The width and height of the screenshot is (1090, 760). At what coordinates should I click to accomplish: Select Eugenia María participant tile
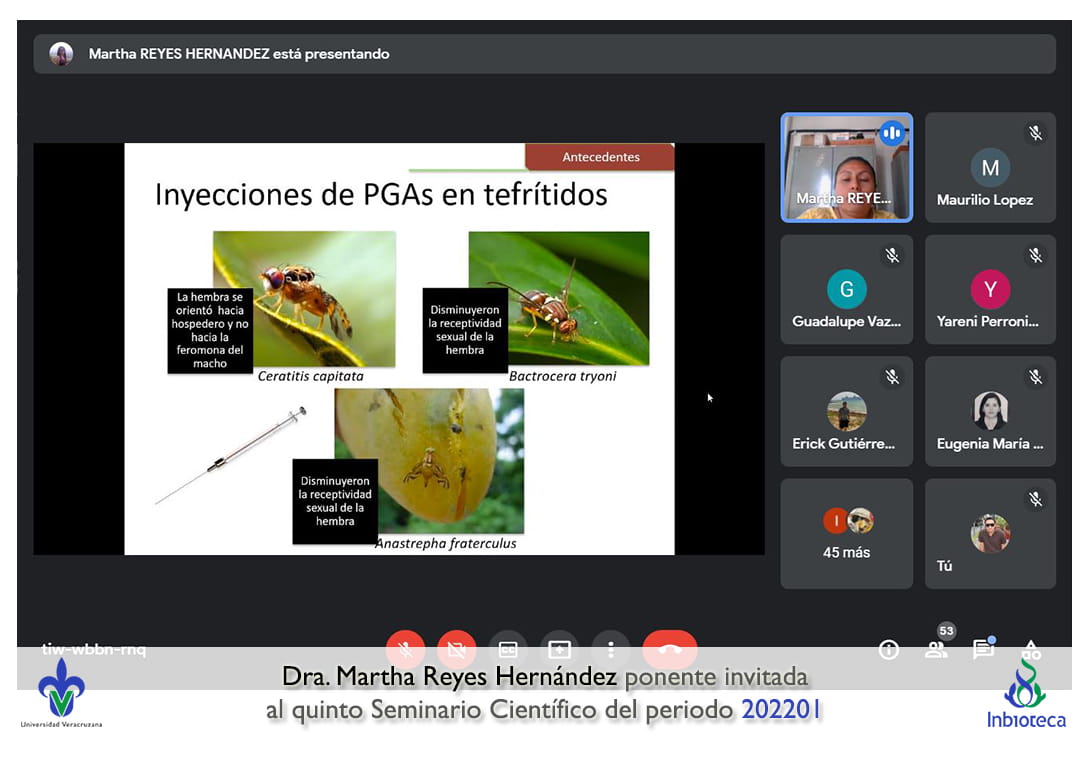(x=990, y=412)
